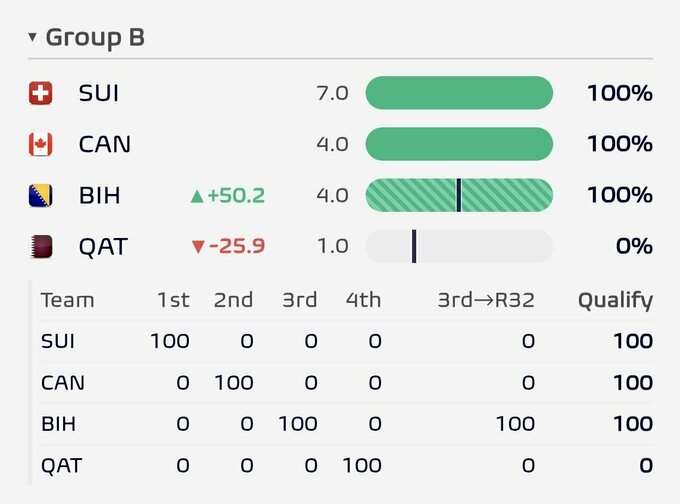The width and height of the screenshot is (680, 504).
Task: Click the Canada flag icon
Action: click(x=41, y=144)
